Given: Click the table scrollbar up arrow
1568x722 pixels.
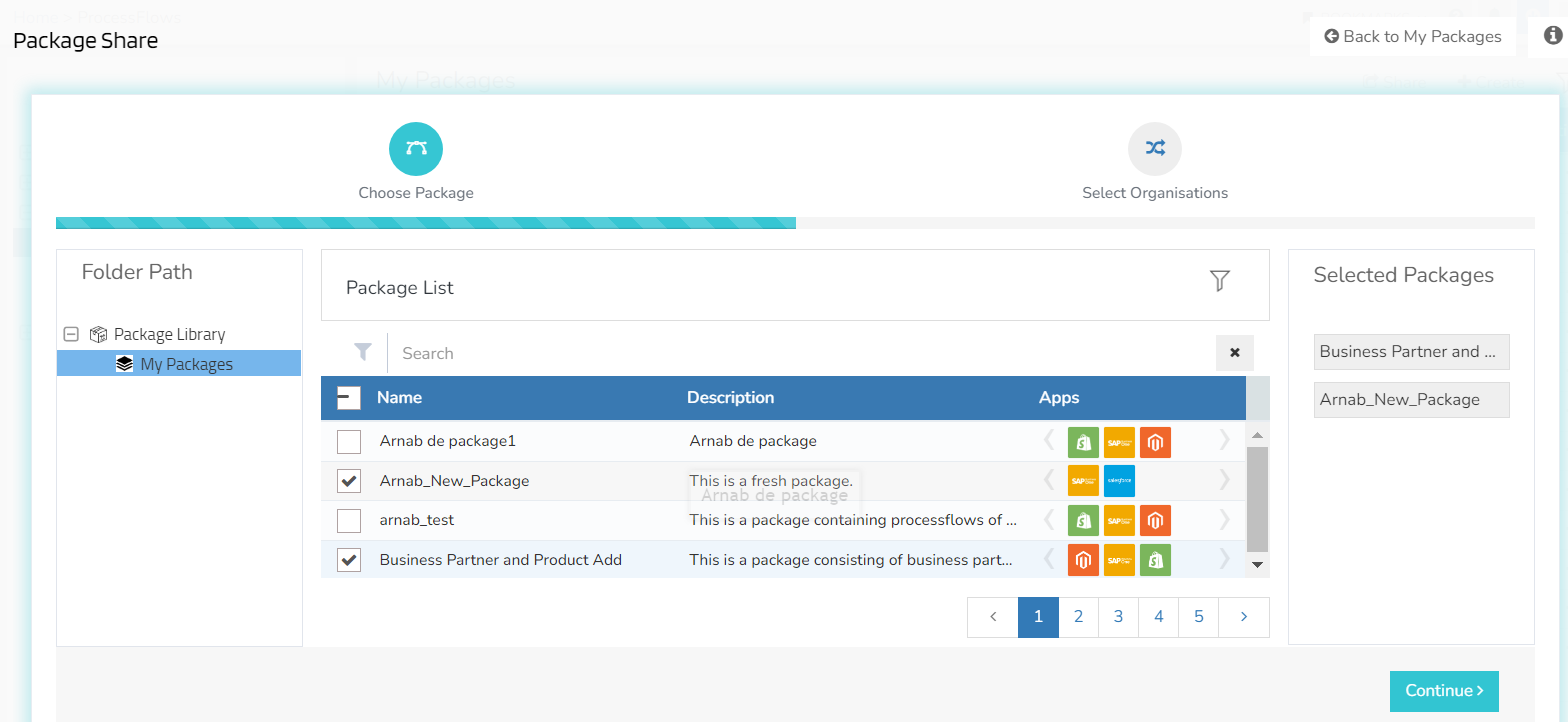Looking at the screenshot, I should 1258,435.
